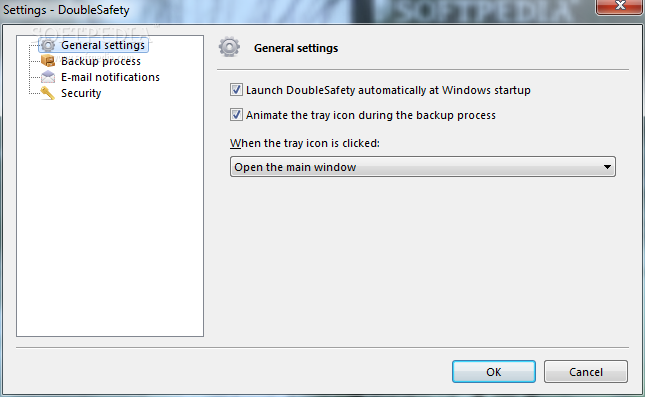This screenshot has width=645, height=397.
Task: Discard changes with the Cancel button
Action: point(586,372)
